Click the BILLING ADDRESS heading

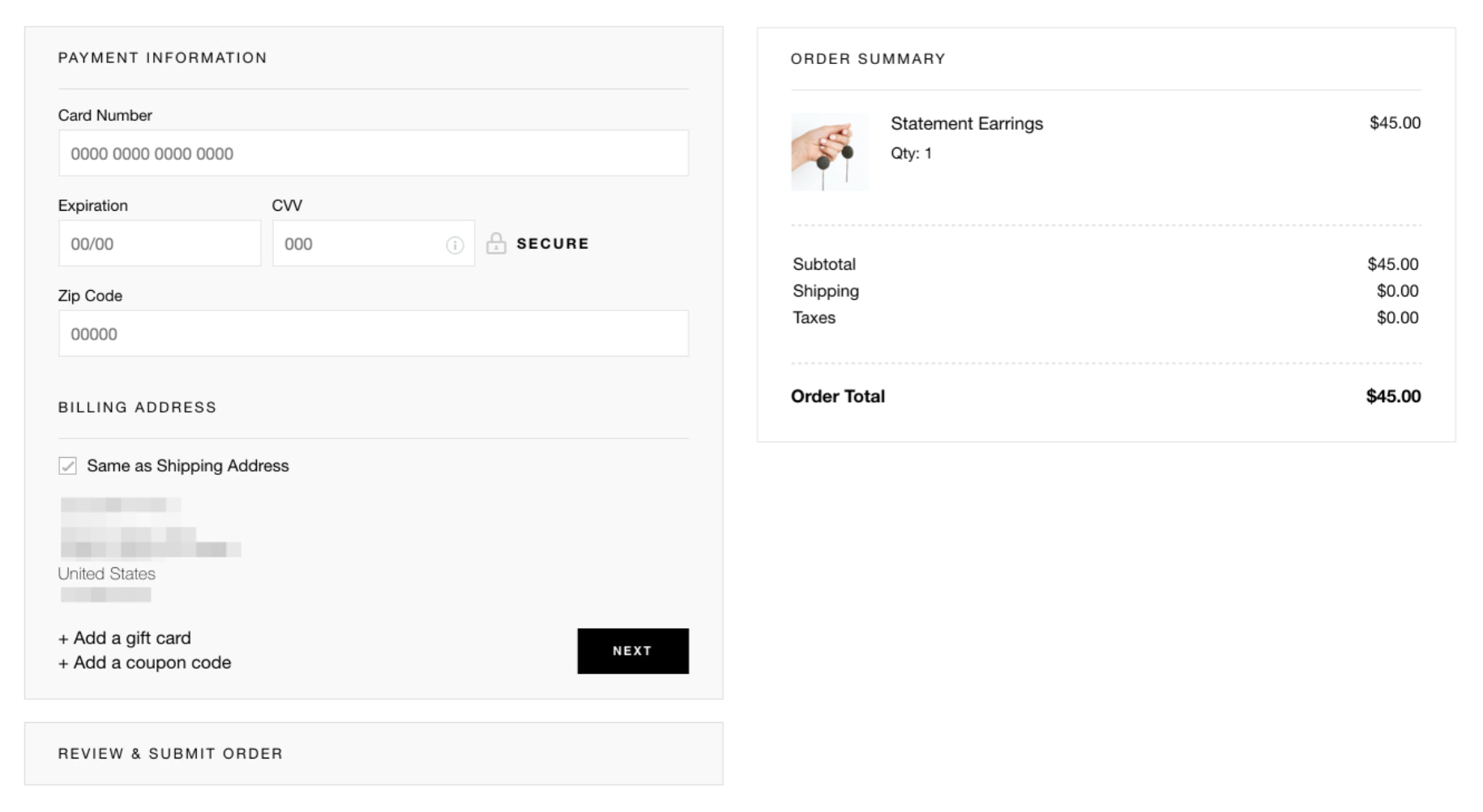[x=137, y=408]
